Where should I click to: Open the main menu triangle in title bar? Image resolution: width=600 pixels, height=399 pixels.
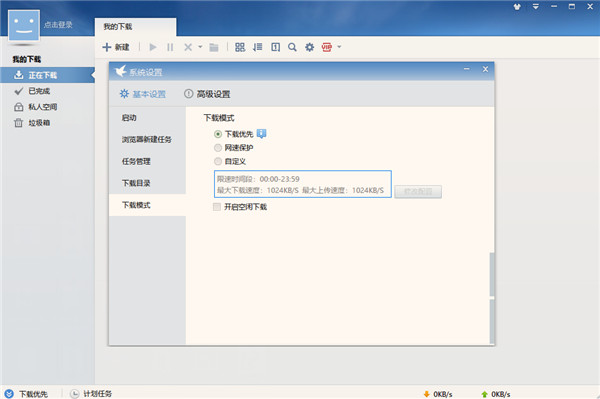[536, 7]
